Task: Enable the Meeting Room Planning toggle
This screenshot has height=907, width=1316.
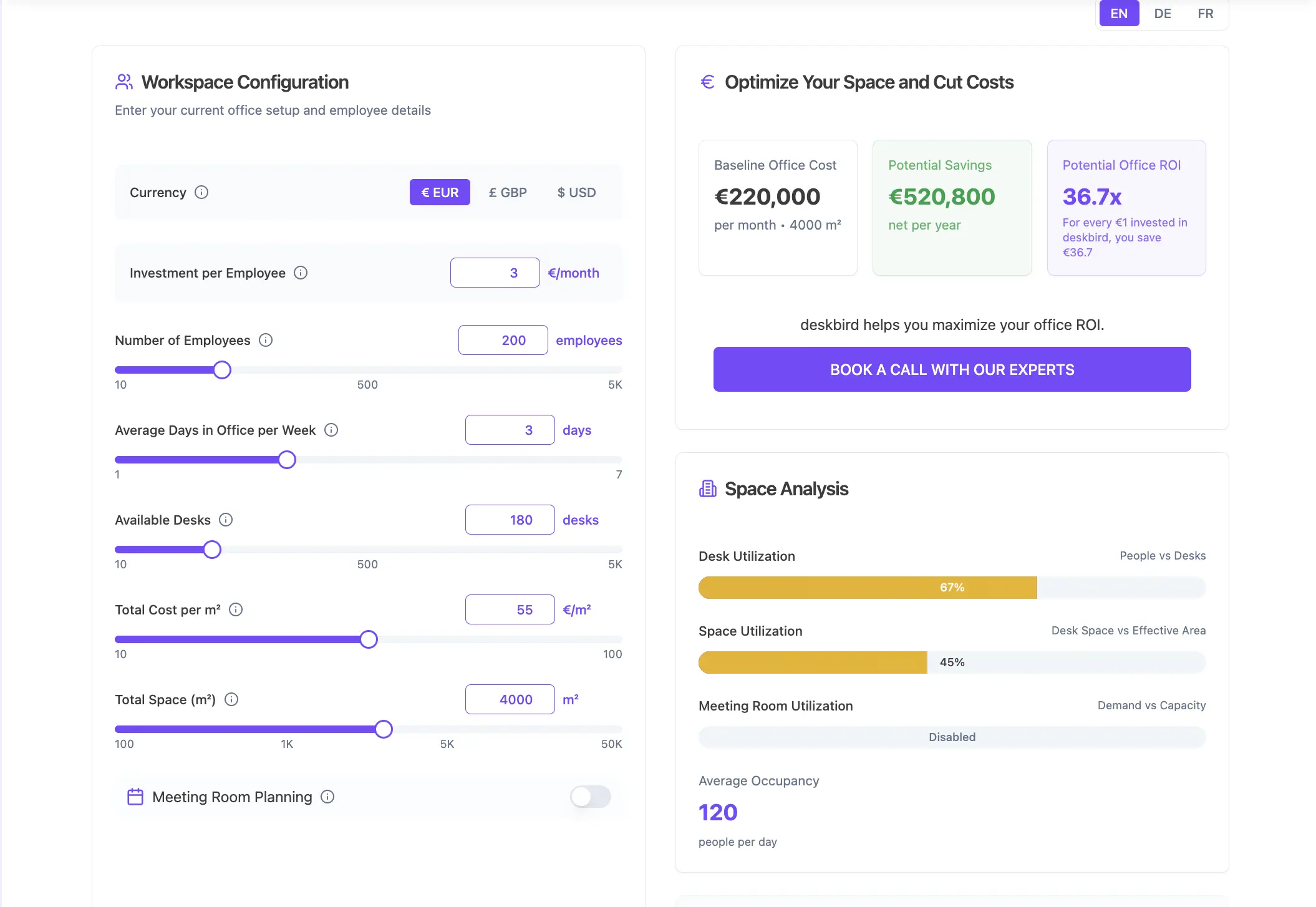Action: (x=590, y=797)
